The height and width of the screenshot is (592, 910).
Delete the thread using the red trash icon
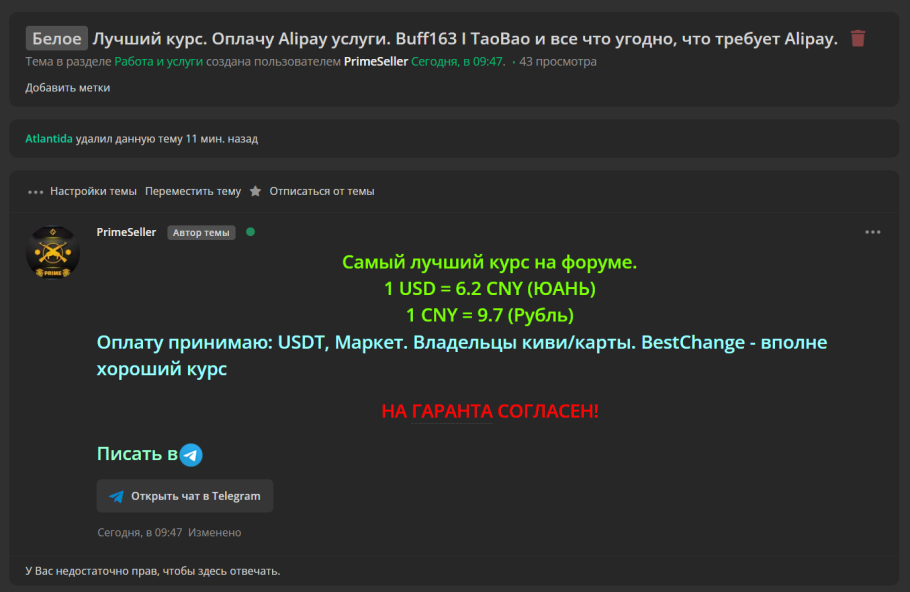coord(858,37)
